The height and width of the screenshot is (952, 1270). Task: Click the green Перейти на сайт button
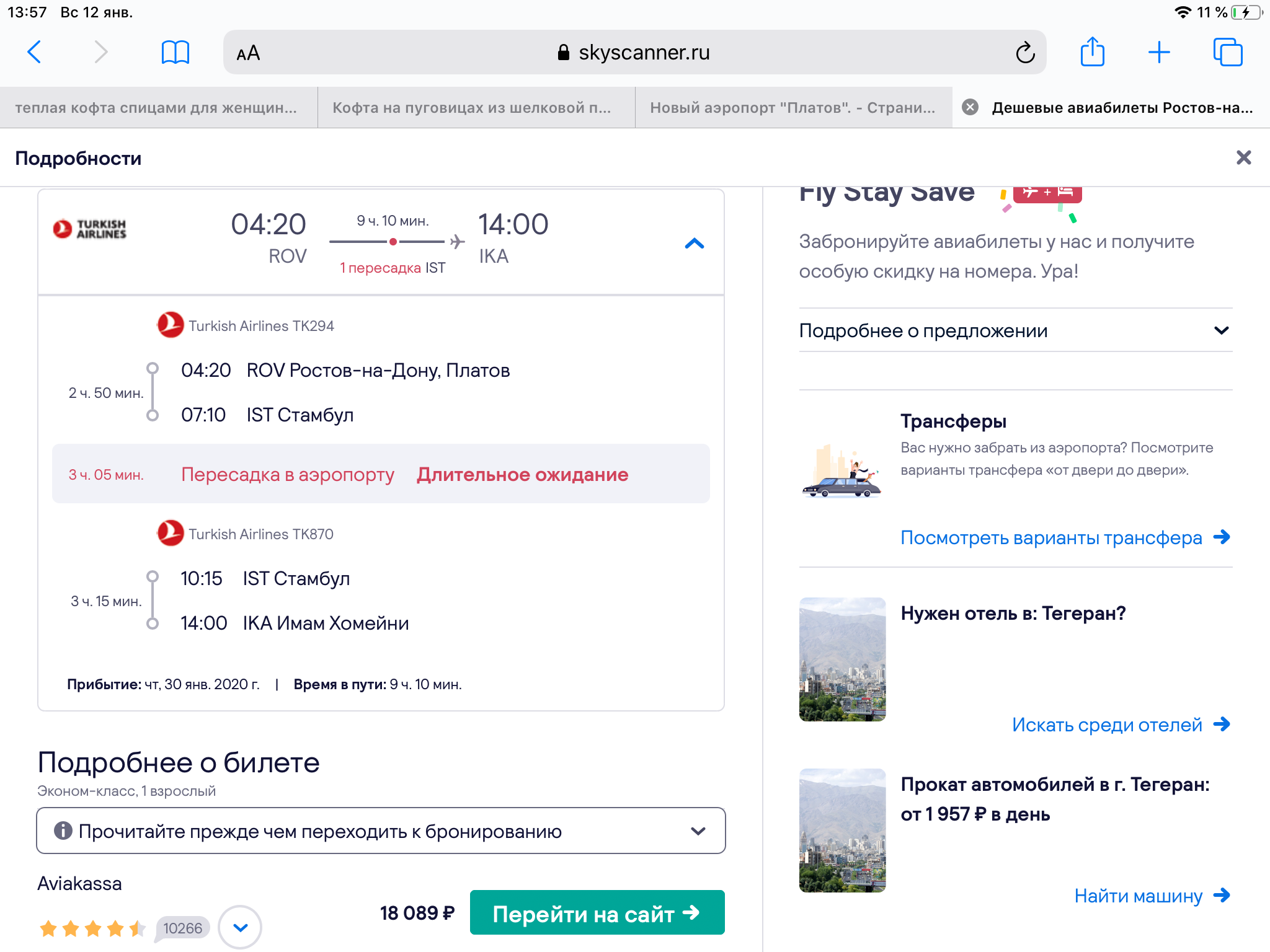point(597,913)
